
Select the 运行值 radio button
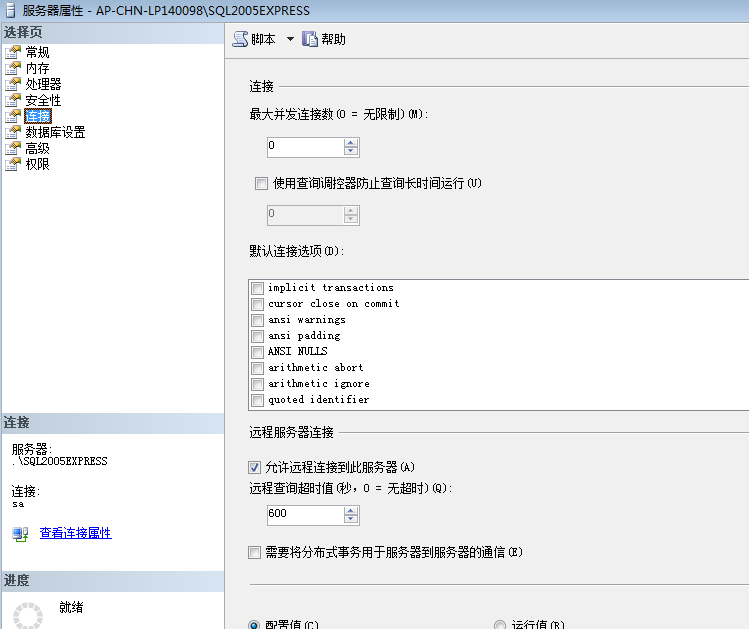[x=500, y=625]
